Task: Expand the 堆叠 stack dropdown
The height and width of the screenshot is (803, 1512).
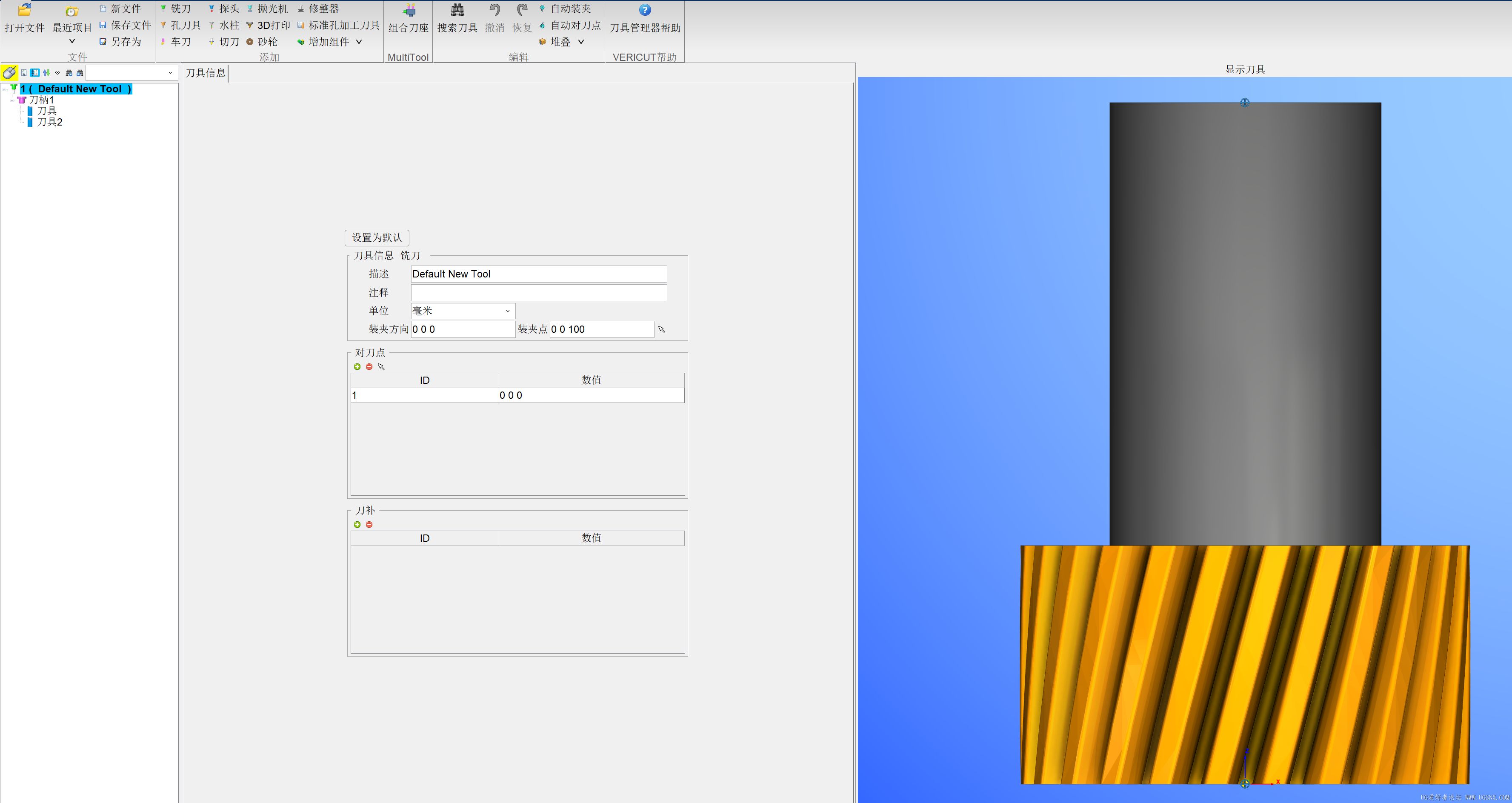Action: 581,42
